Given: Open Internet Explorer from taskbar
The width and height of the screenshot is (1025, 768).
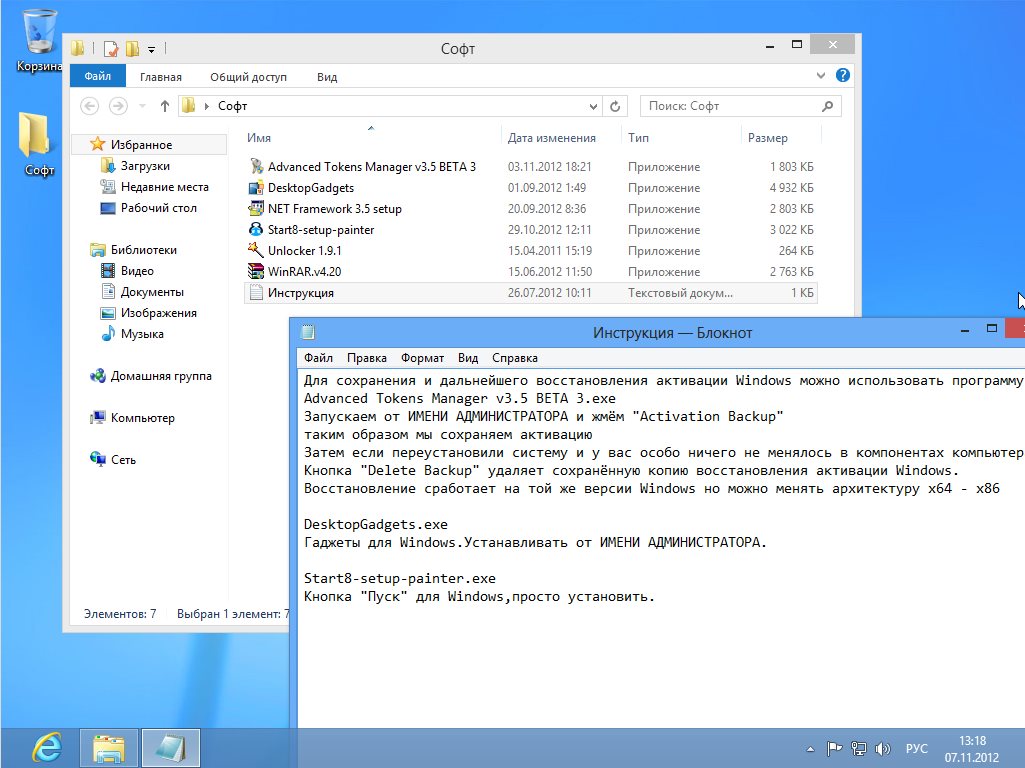Looking at the screenshot, I should (47, 748).
